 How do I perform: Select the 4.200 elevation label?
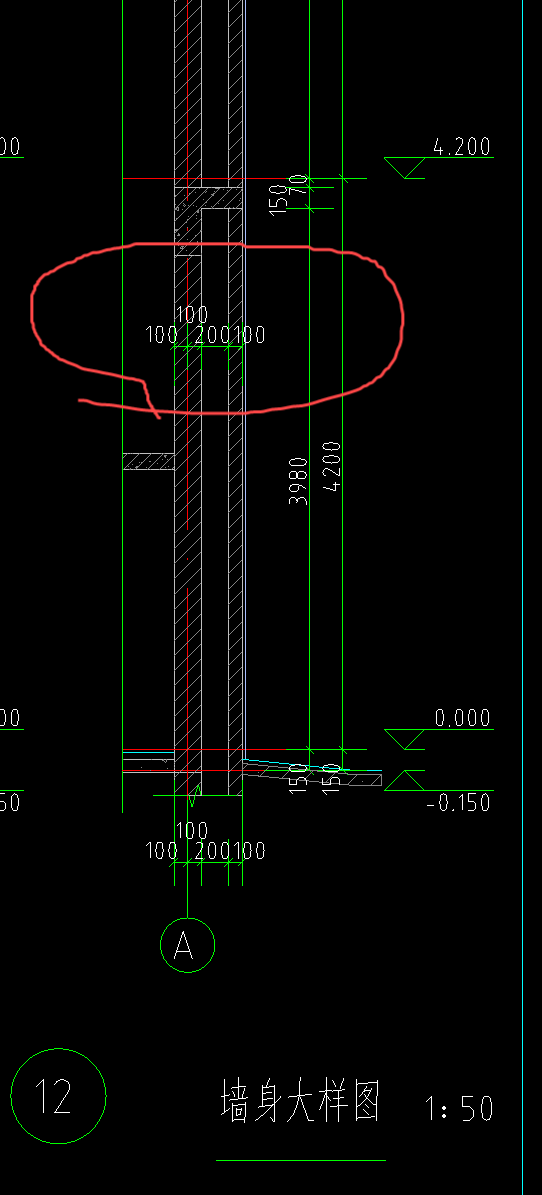click(x=461, y=146)
